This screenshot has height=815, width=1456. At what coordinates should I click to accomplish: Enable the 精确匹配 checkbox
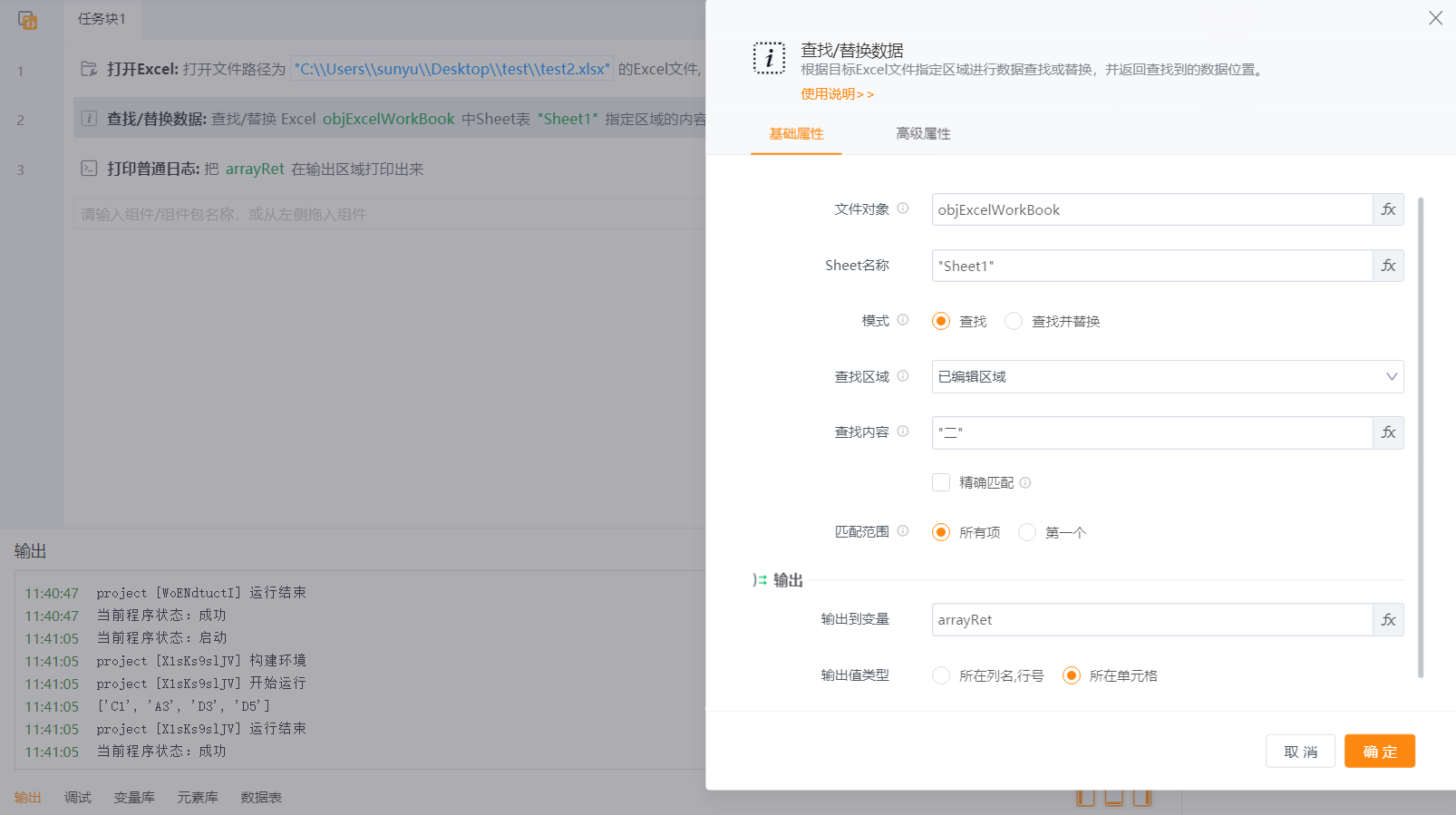(x=941, y=482)
